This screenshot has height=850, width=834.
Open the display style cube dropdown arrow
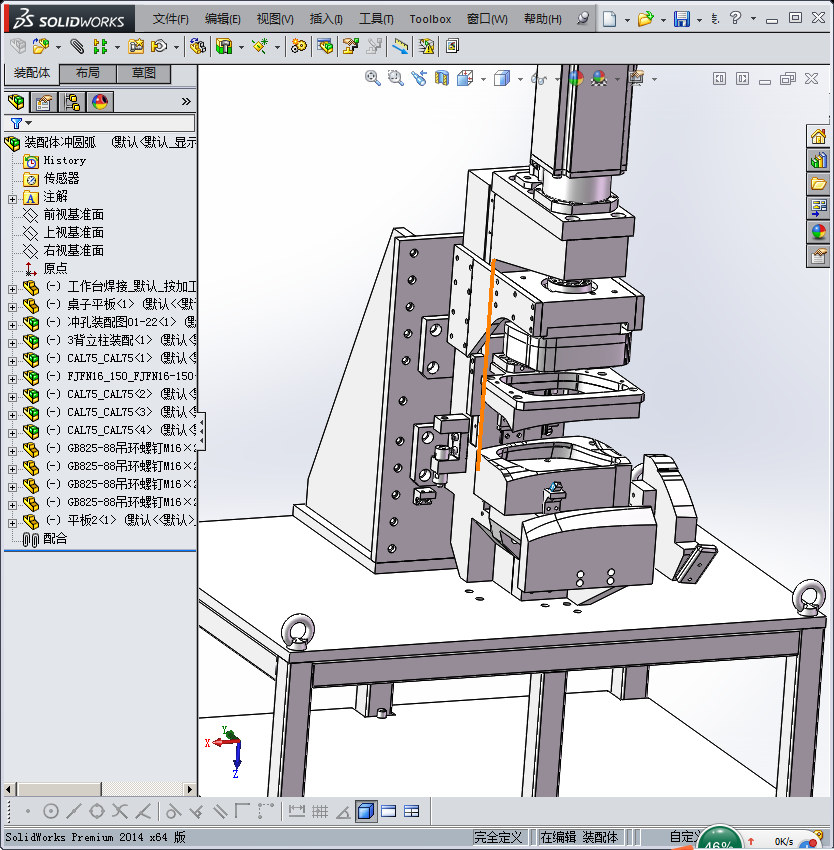tap(520, 79)
